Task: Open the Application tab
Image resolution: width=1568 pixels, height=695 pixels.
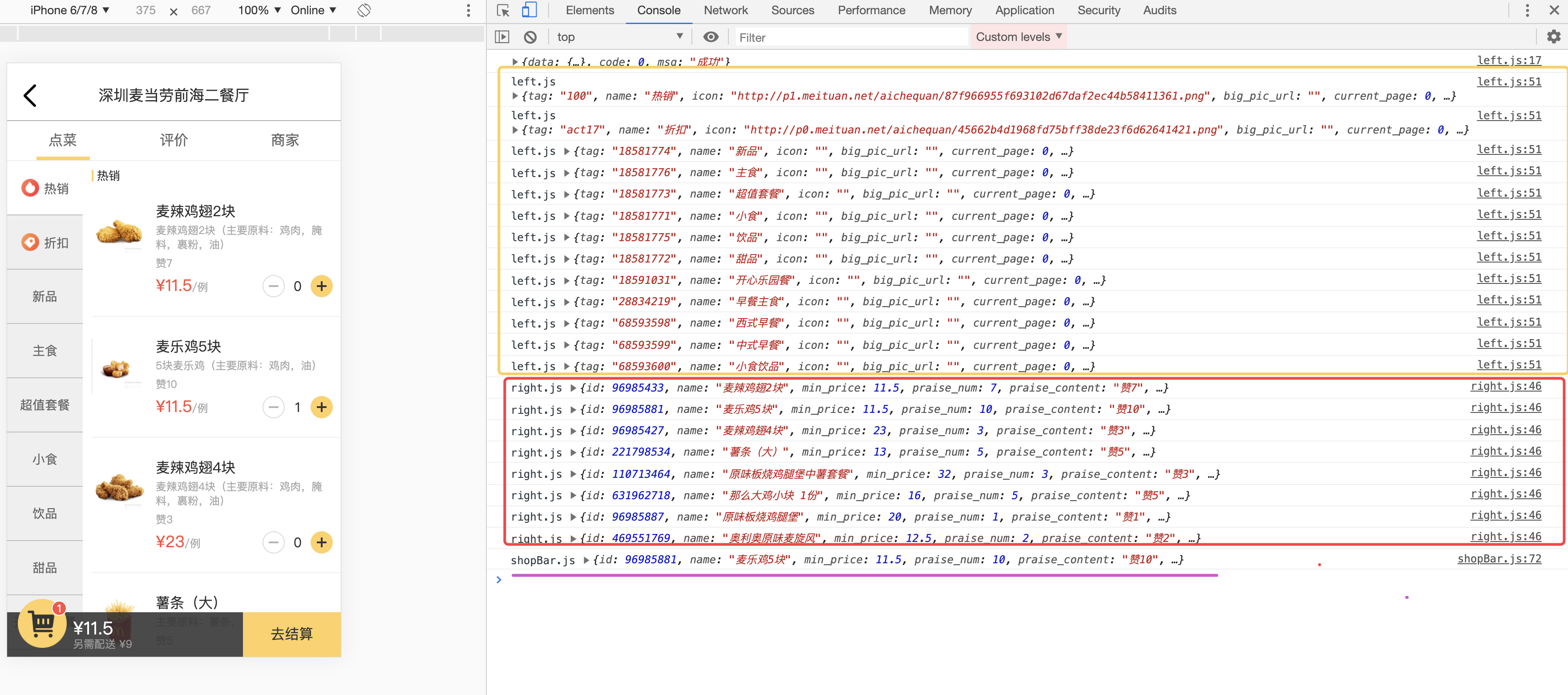Action: pyautogui.click(x=1024, y=10)
